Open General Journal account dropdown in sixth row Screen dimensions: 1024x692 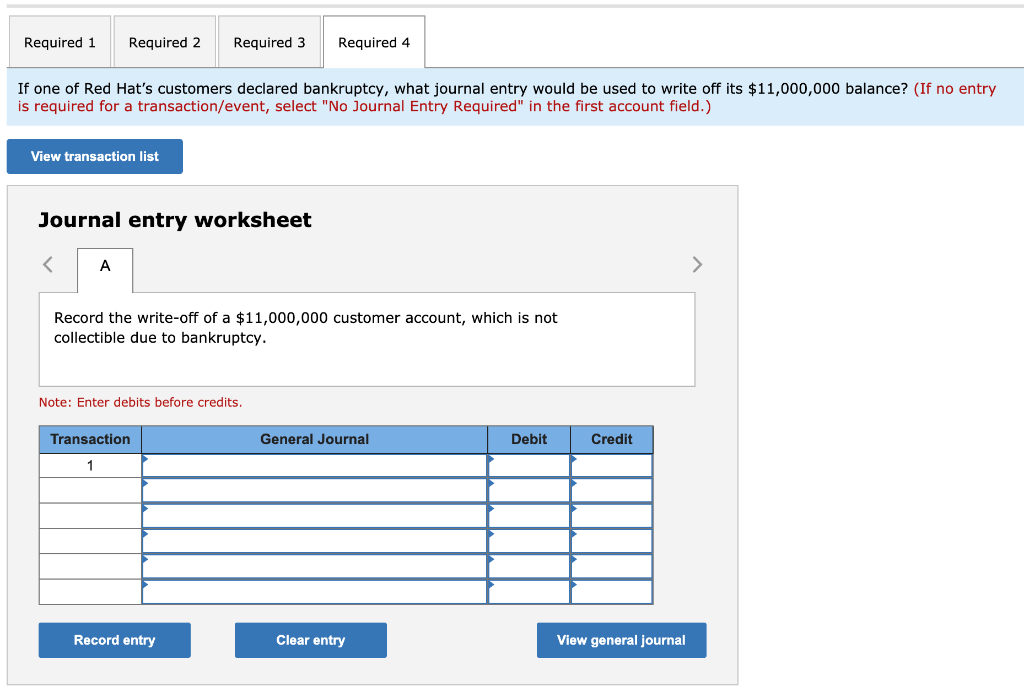315,591
